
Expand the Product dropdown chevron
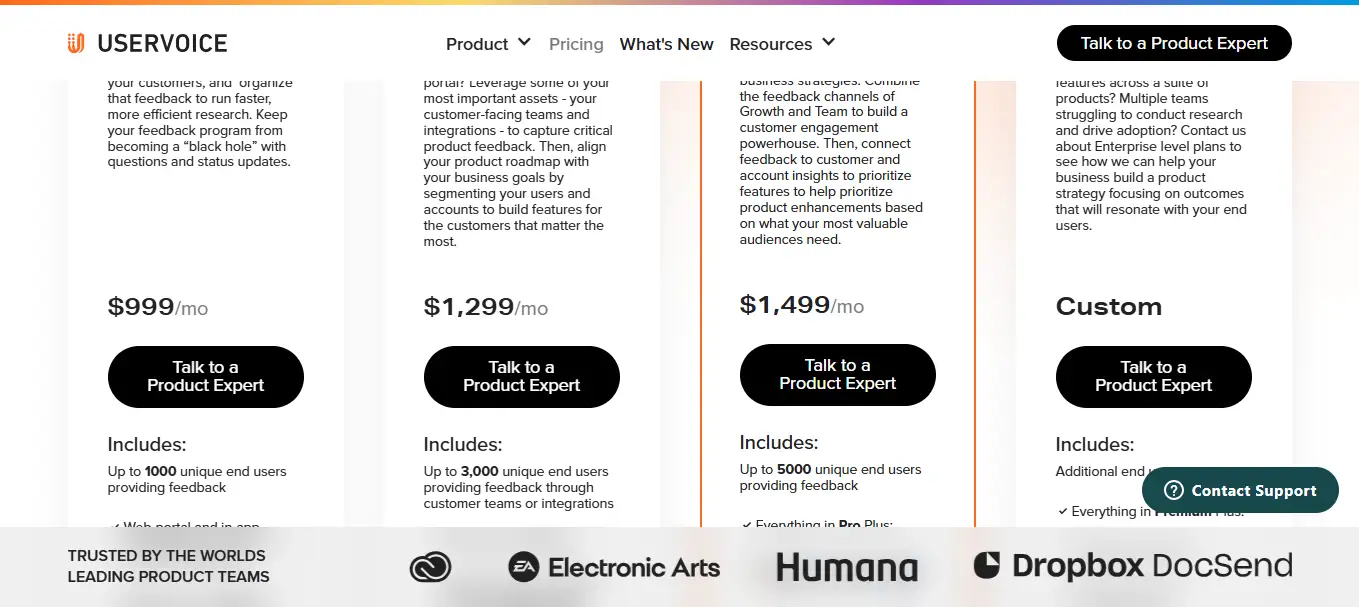tap(524, 43)
